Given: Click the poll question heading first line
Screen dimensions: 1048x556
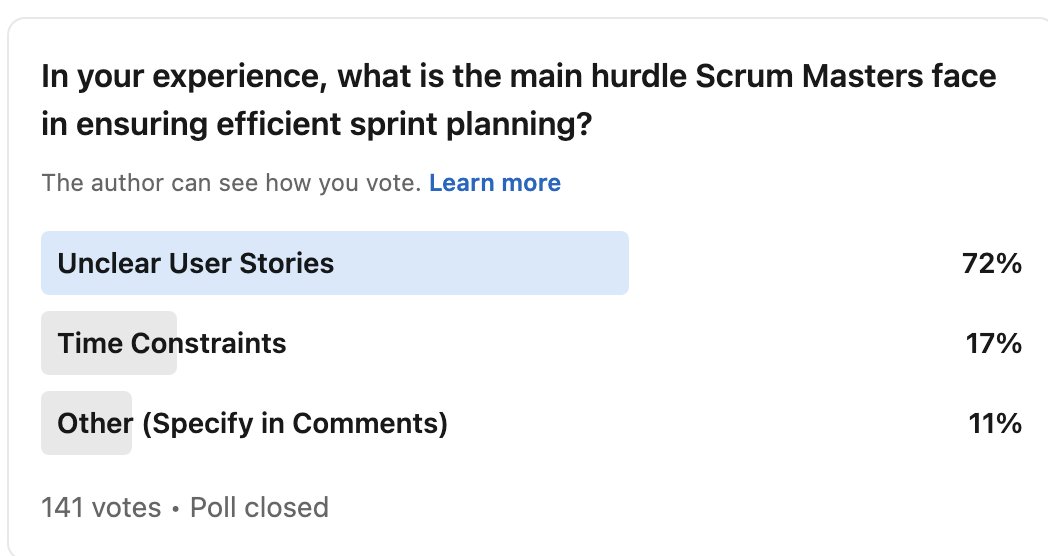Looking at the screenshot, I should 519,76.
